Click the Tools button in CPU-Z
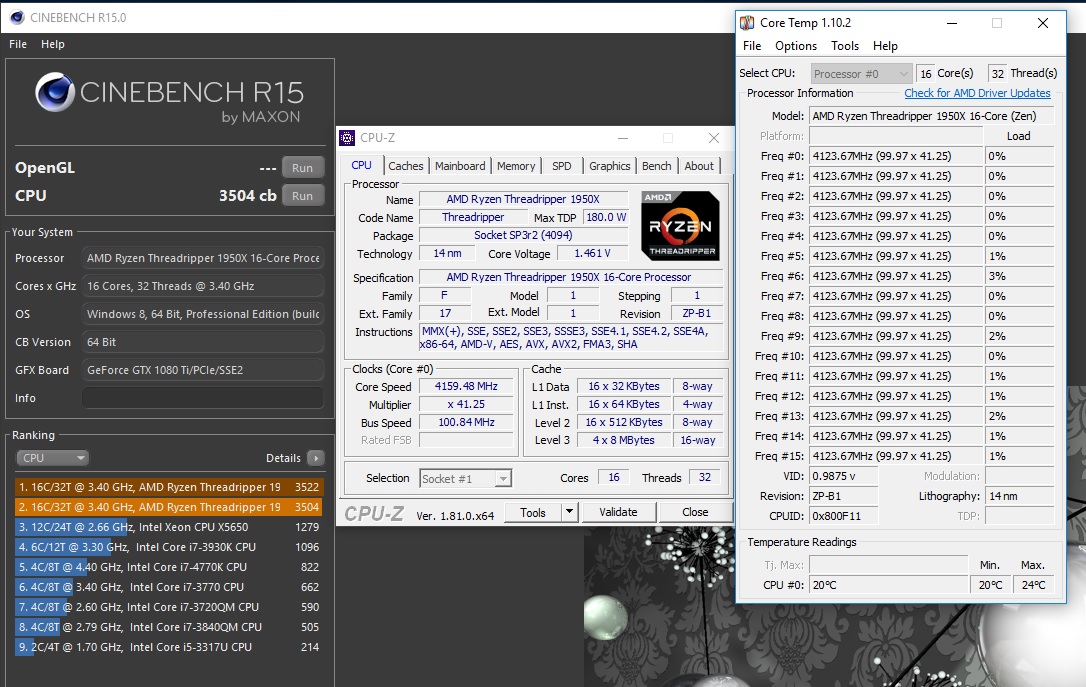 pos(533,512)
